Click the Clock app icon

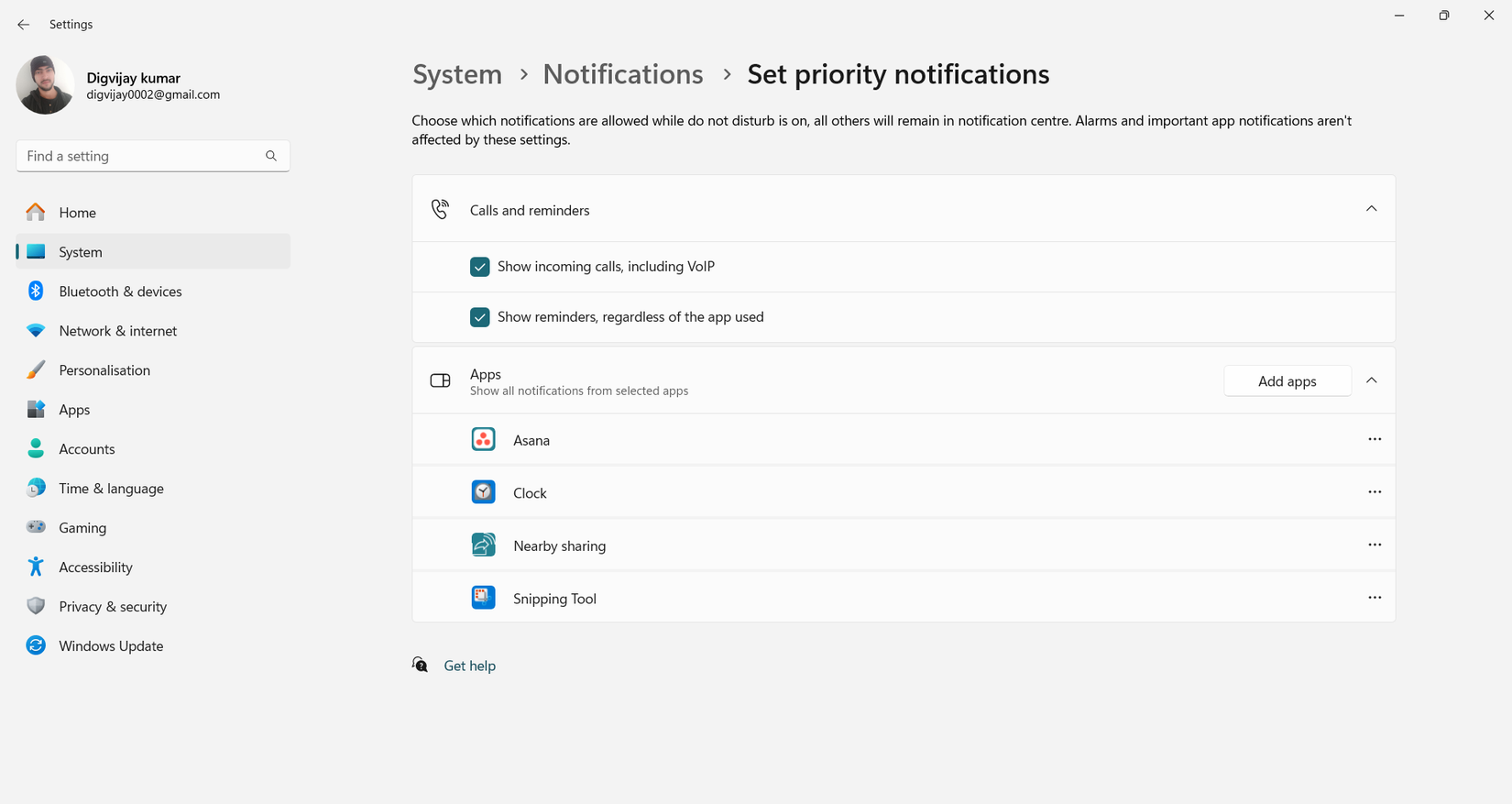(x=483, y=492)
